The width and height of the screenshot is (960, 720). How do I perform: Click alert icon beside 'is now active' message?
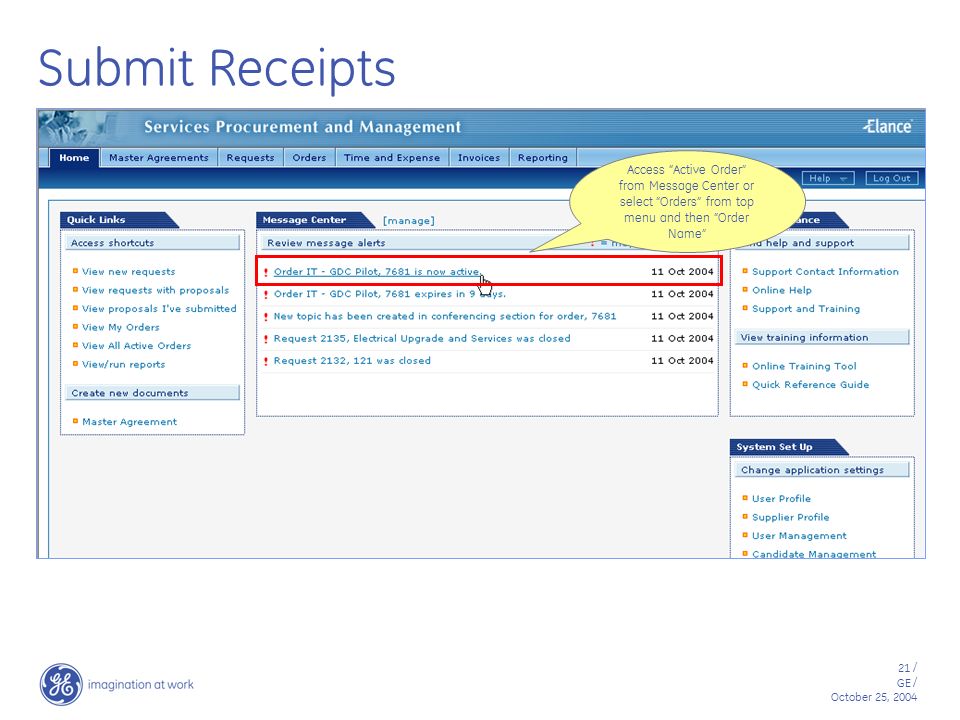click(x=266, y=272)
